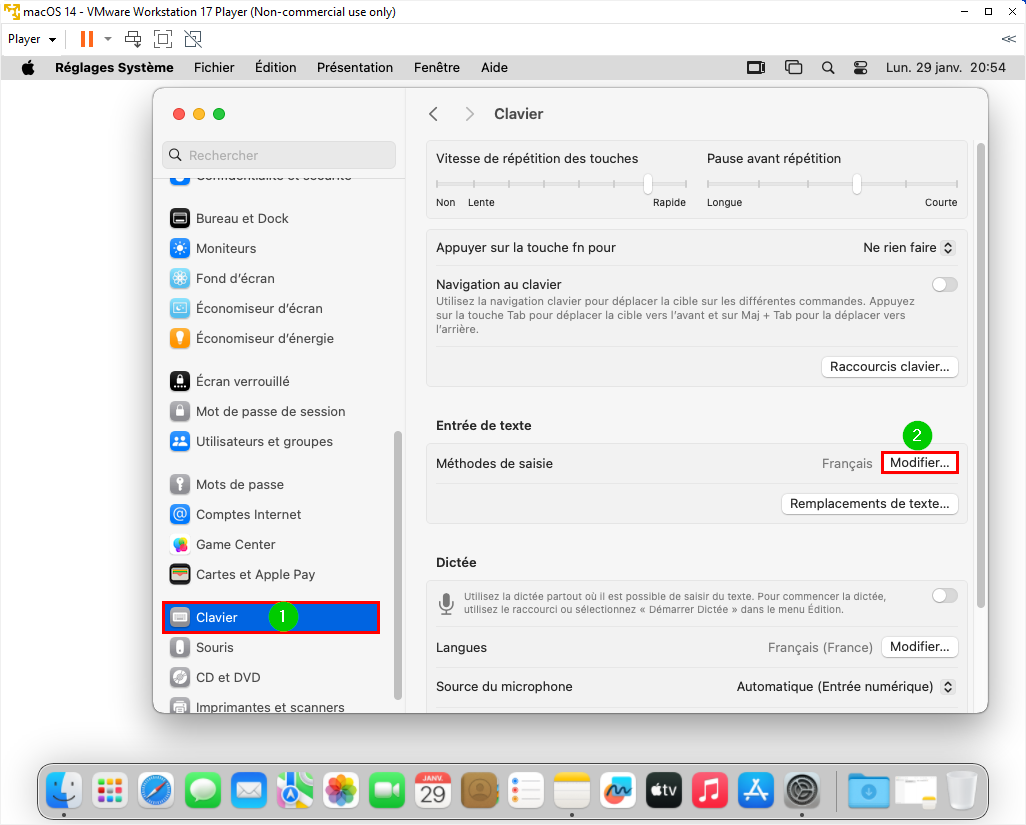Open Notes app in Dock
1026x825 pixels.
572,790
